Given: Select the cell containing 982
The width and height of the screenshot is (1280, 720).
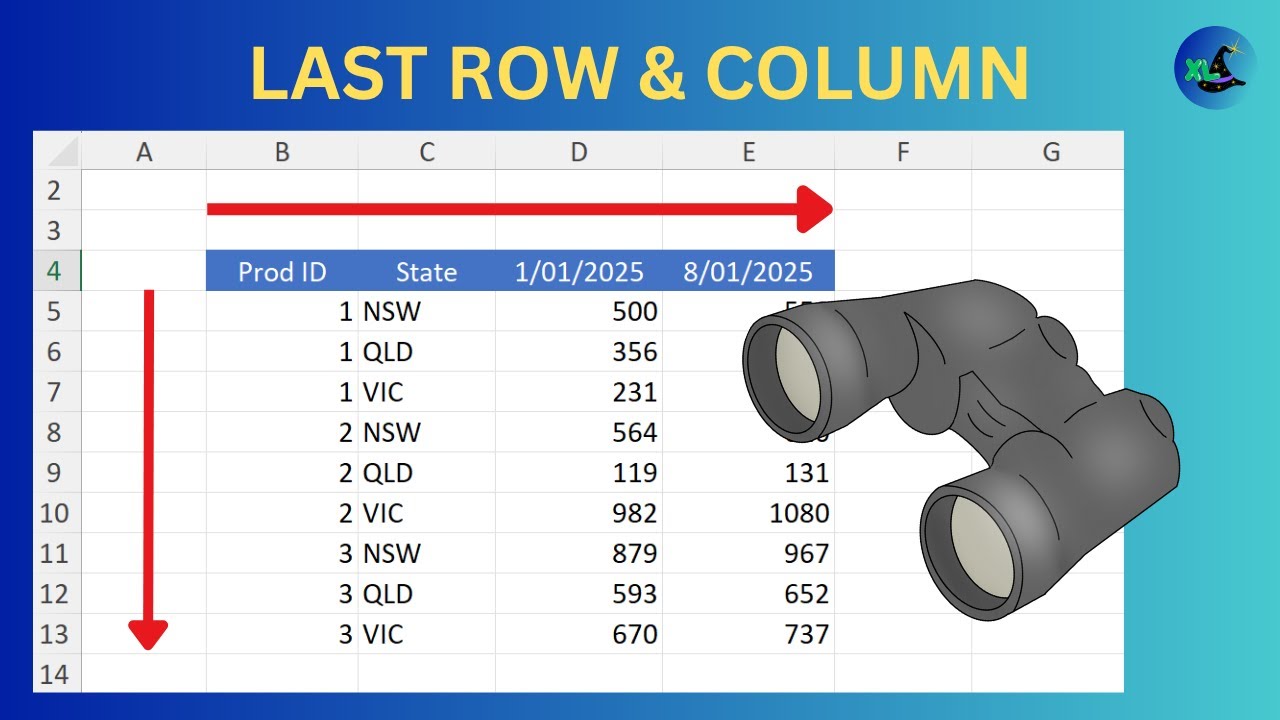Looking at the screenshot, I should pos(579,513).
